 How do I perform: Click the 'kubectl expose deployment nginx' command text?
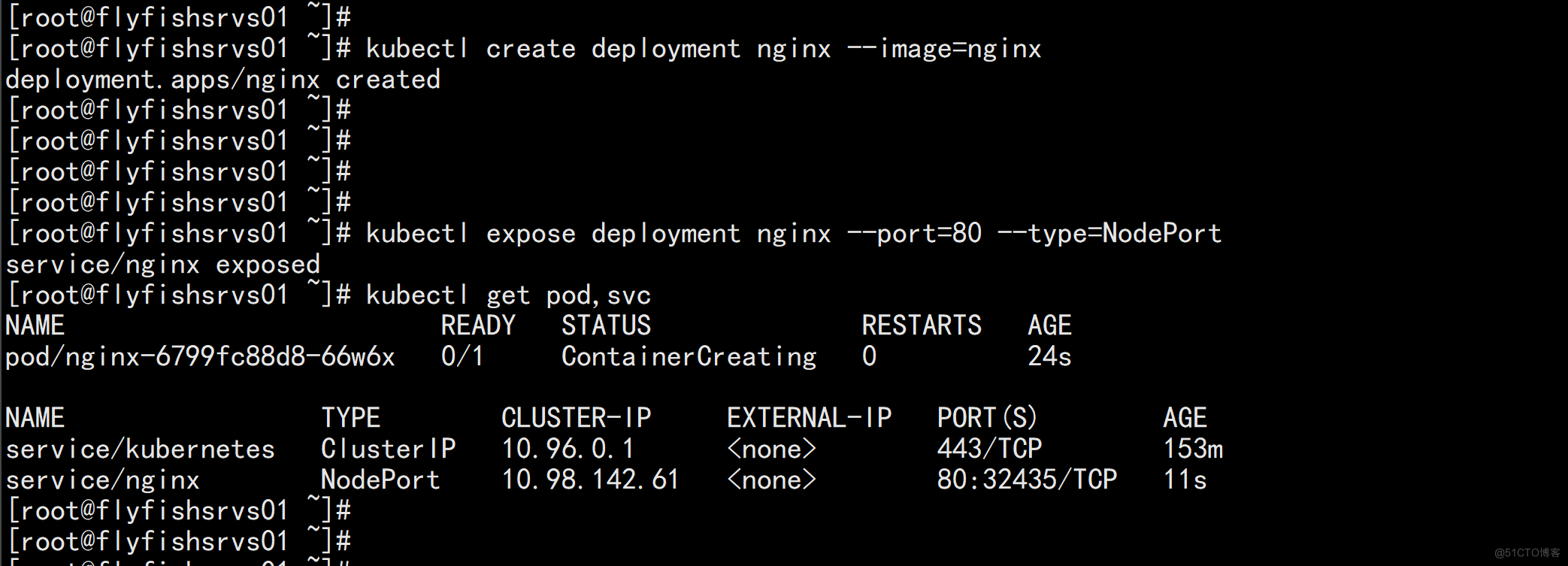coord(598,235)
